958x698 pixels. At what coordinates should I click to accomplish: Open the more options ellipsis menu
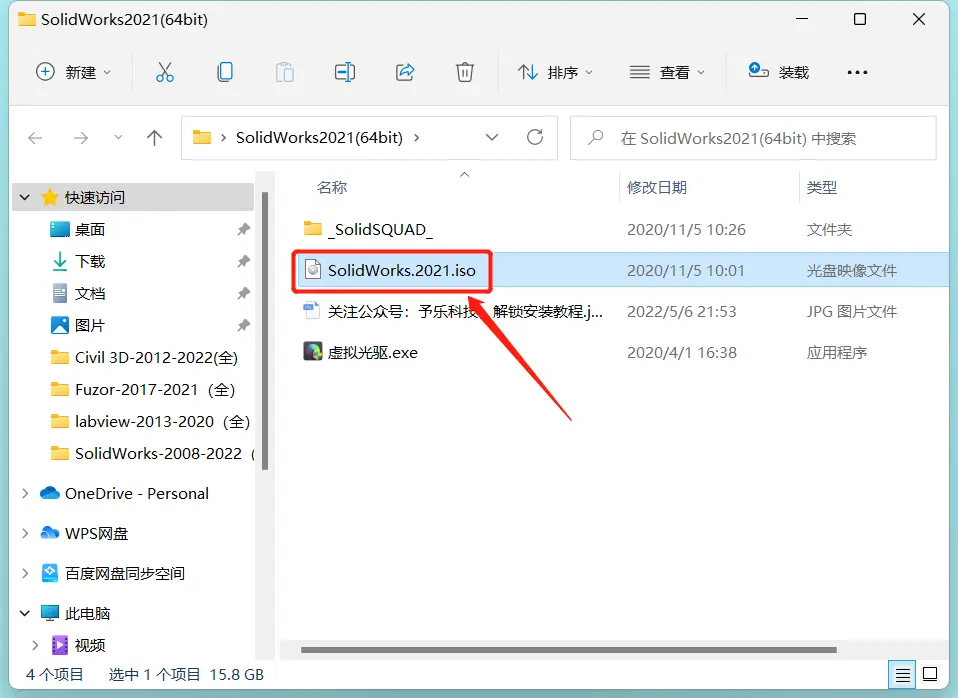857,72
